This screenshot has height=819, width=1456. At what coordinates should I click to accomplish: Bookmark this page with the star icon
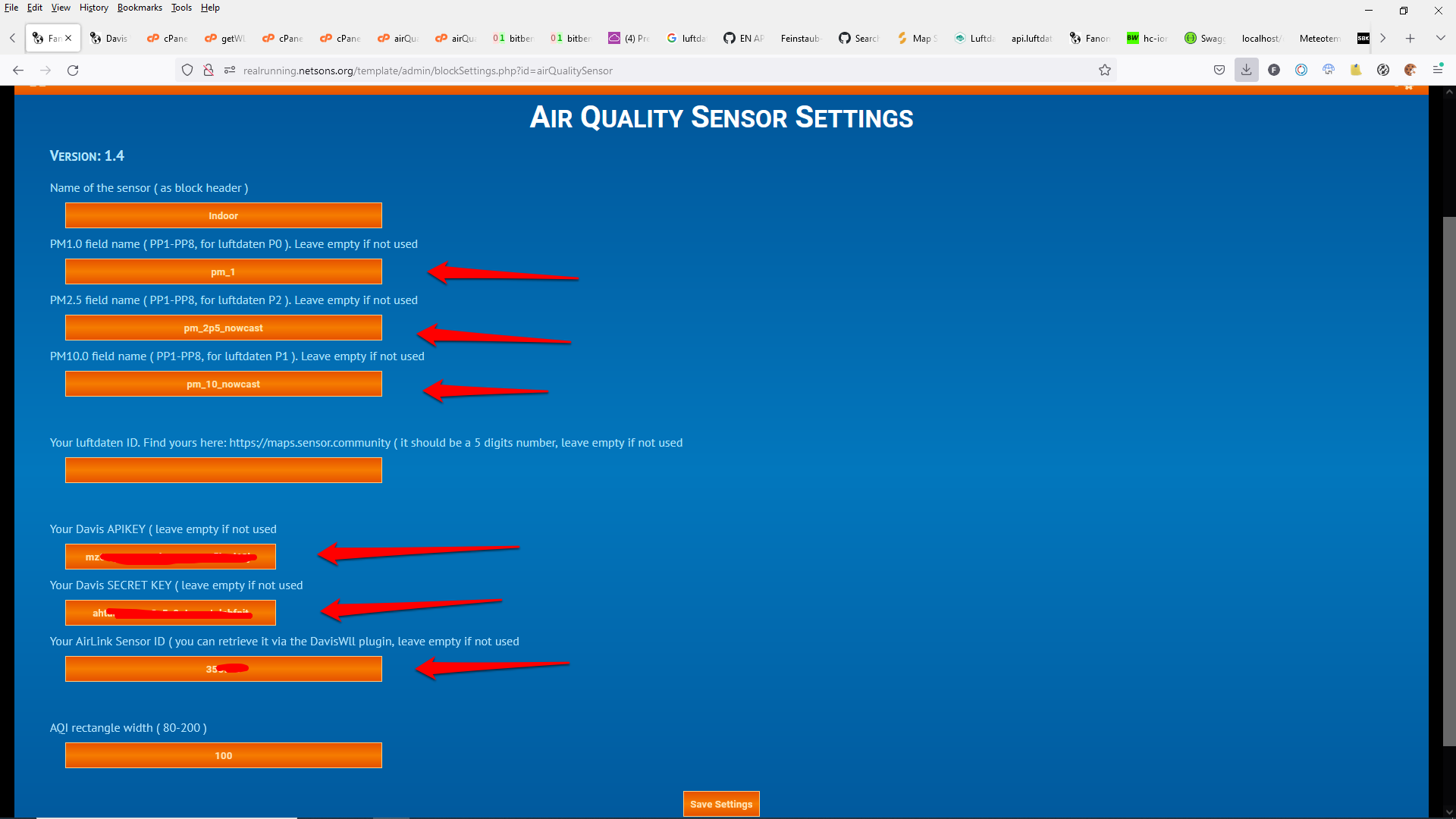pos(1105,71)
